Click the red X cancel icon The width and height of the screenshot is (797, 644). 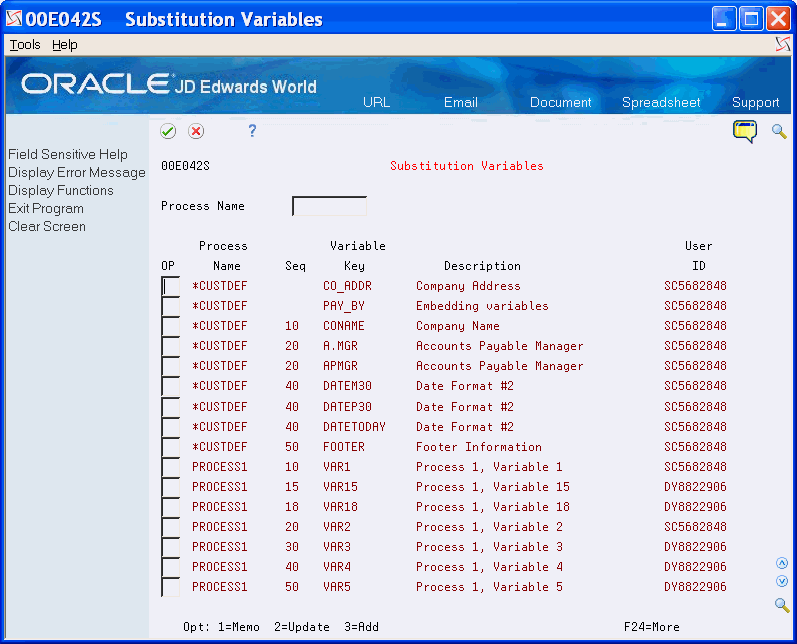coord(196,131)
